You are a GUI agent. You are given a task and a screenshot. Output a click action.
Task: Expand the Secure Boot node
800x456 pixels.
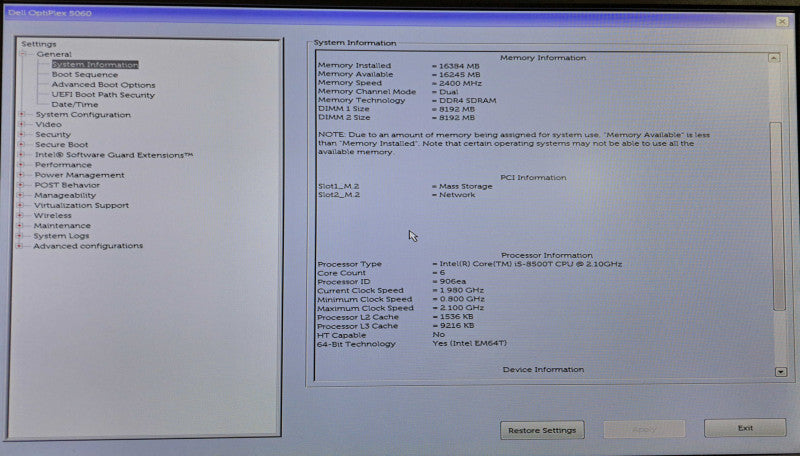click(x=21, y=144)
